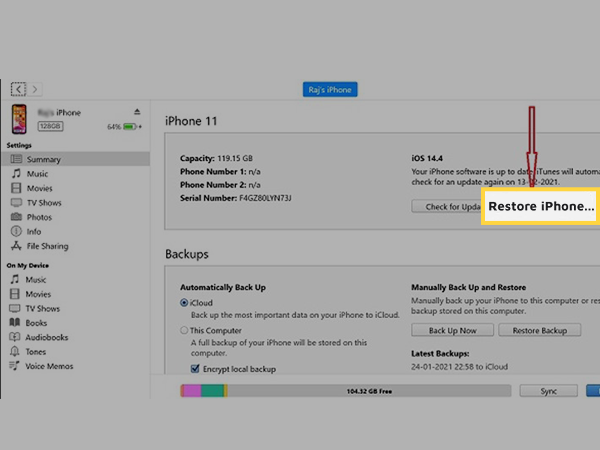Open the Audiobooks icon on device
Screen dimensions: 600x450
pos(15,337)
